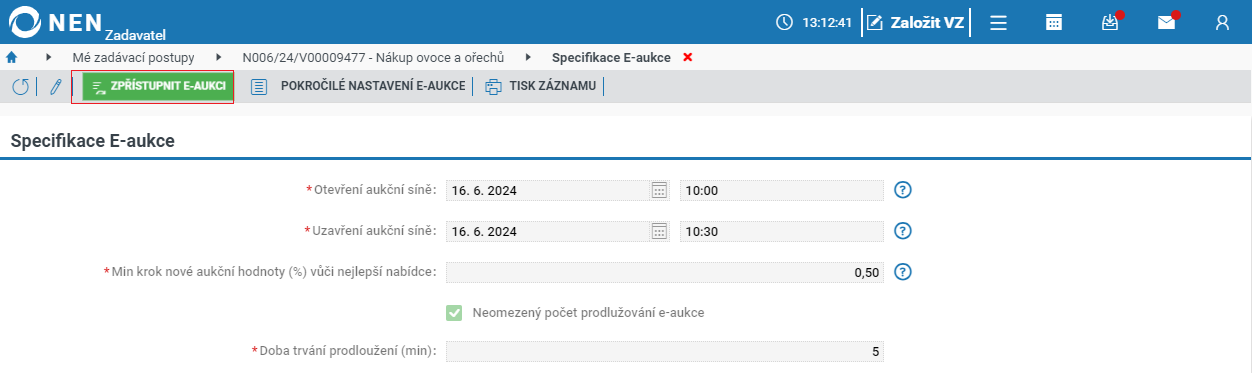The width and height of the screenshot is (1252, 373).
Task: Open Pokročilé nastavení E-aukce
Action: [358, 86]
